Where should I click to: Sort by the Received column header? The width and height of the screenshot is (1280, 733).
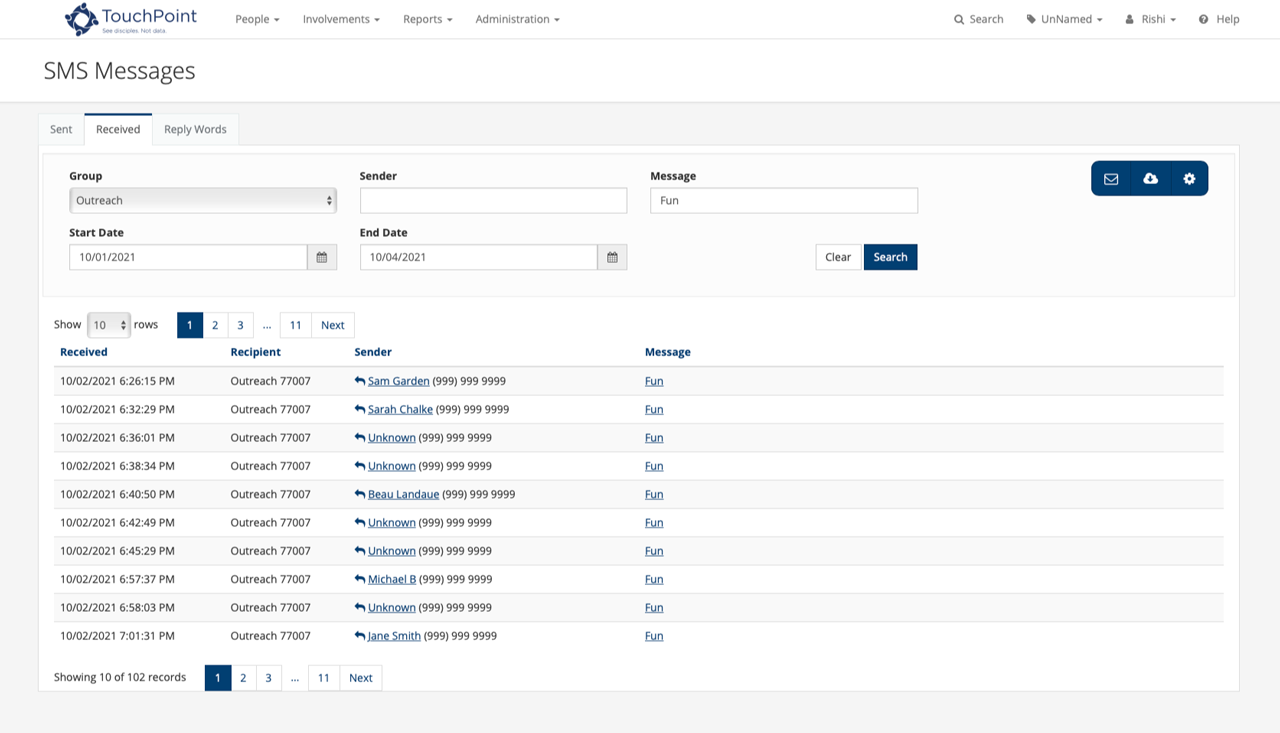point(84,352)
